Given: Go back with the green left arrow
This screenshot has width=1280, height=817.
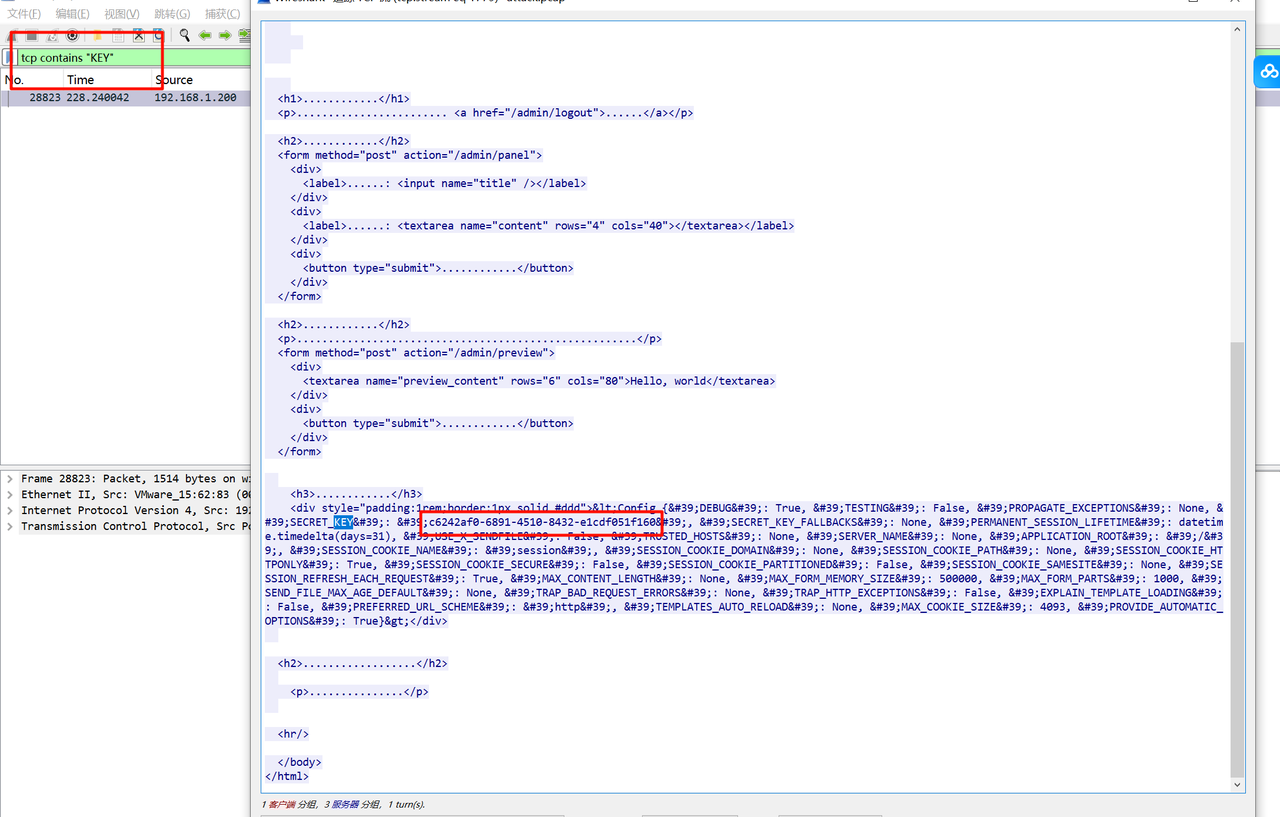Looking at the screenshot, I should [205, 36].
